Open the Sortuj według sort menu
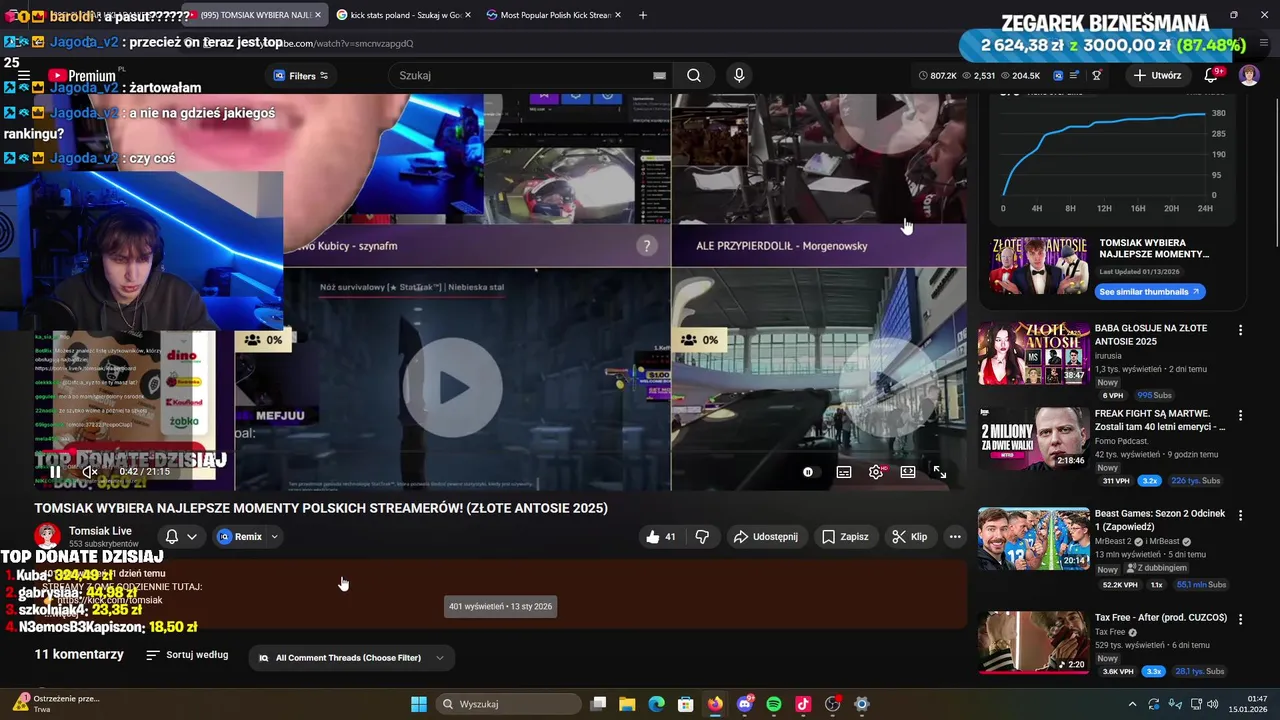 [x=187, y=655]
